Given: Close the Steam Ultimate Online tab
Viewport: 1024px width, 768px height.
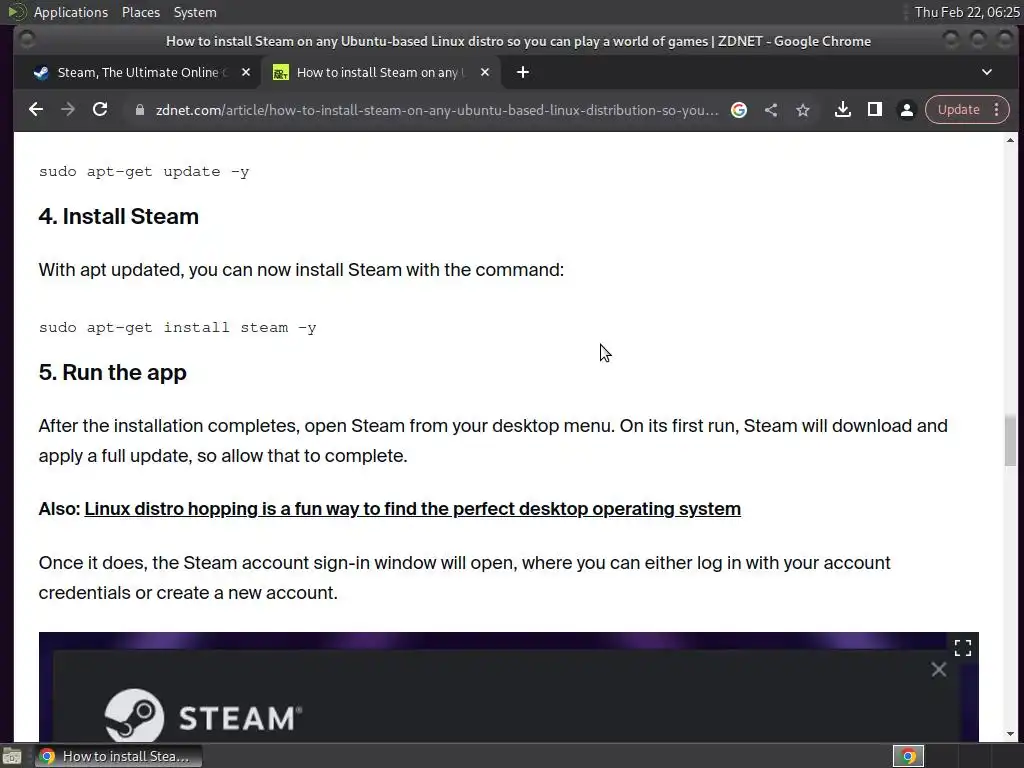Looking at the screenshot, I should coord(246,72).
